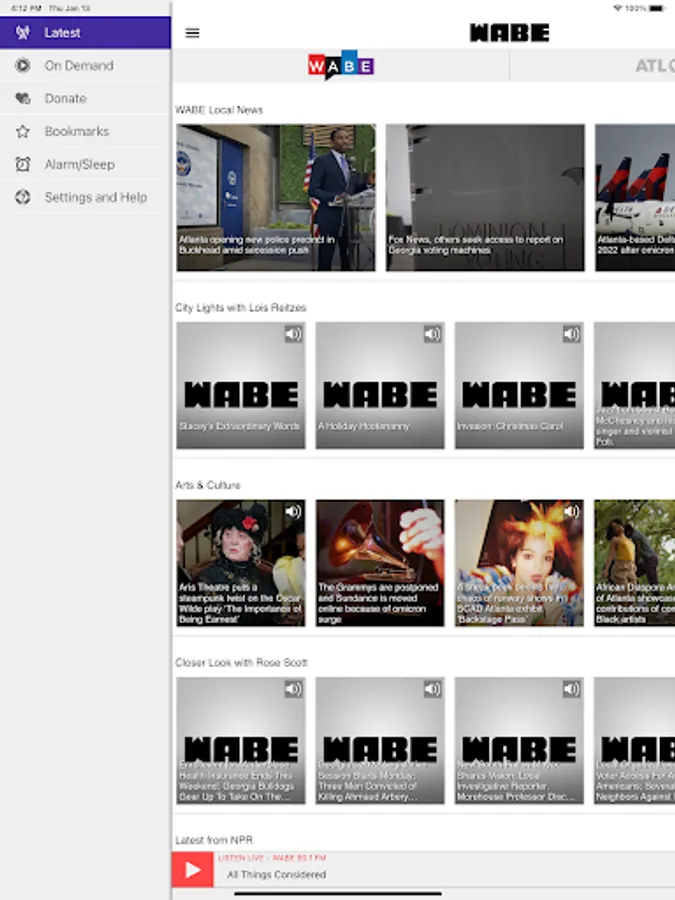Open the On Demand menu item
675x900 pixels.
[79, 66]
